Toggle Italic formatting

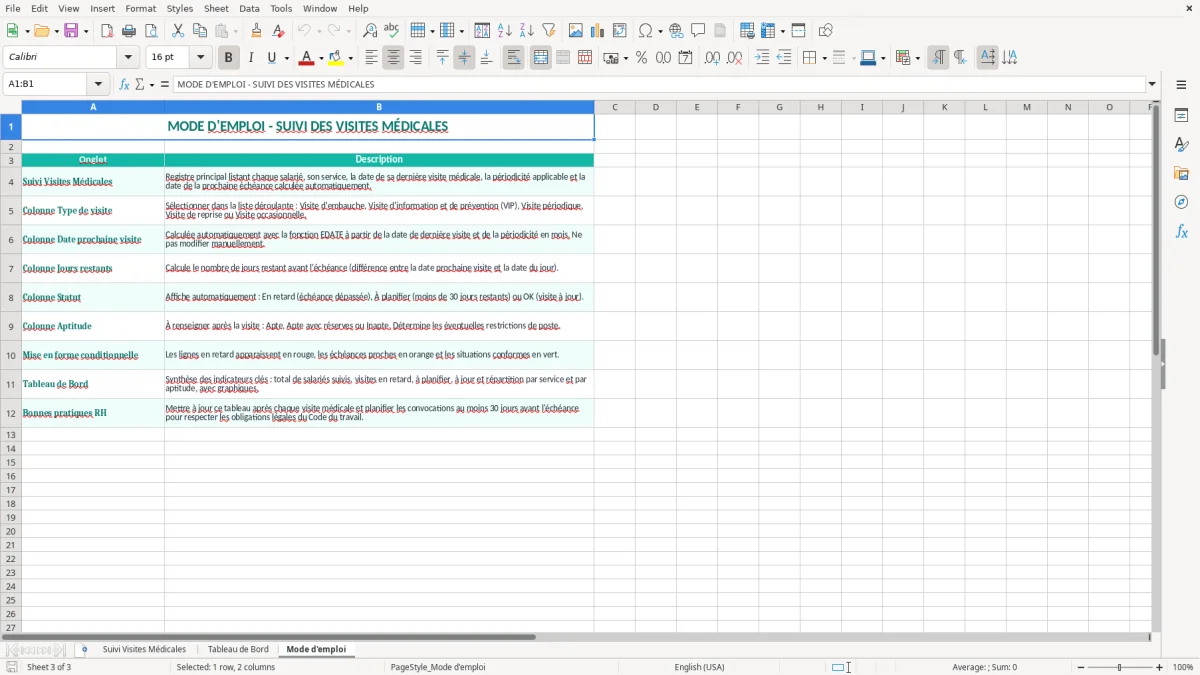[250, 58]
